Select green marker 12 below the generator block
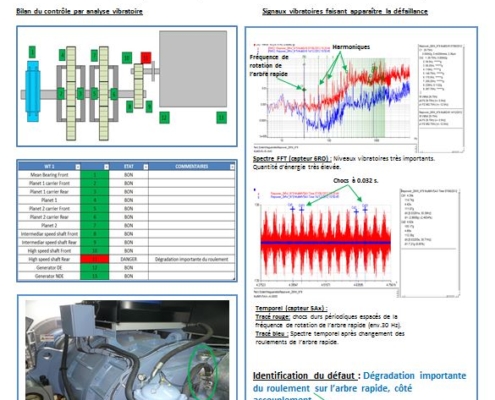The height and width of the screenshot is (400, 495). (x=164, y=117)
